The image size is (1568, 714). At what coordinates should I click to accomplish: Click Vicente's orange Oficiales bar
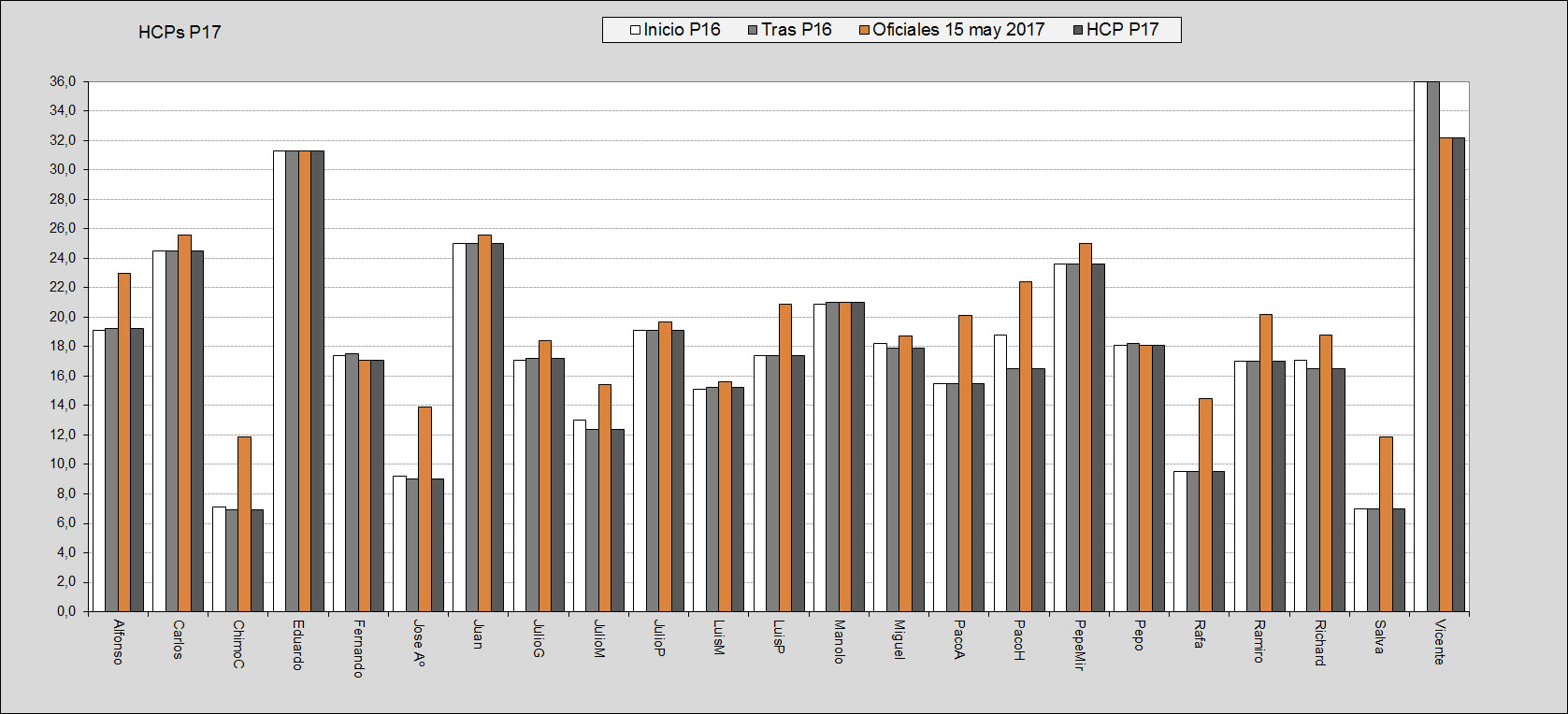tap(1446, 374)
